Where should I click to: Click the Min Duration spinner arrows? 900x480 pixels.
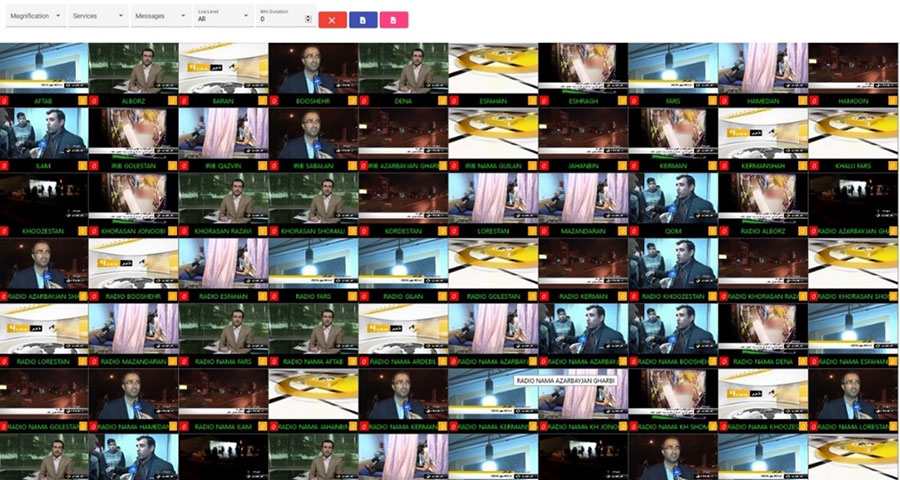pos(308,19)
